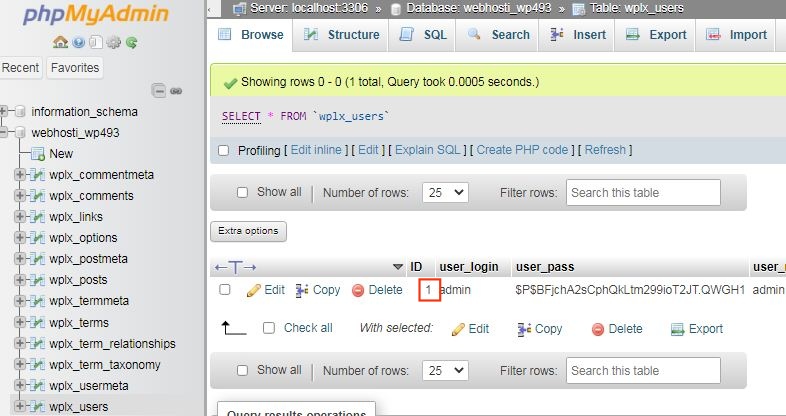
Task: Open the SQL tab
Action: click(422, 35)
